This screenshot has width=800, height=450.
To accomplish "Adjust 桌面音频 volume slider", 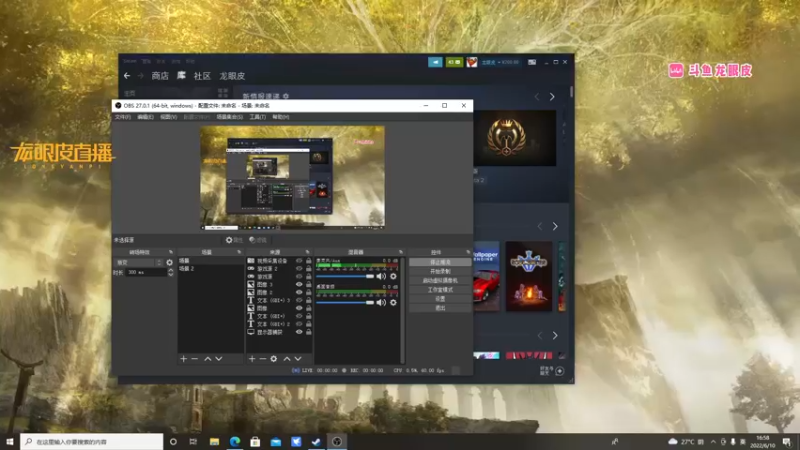I will click(x=345, y=302).
